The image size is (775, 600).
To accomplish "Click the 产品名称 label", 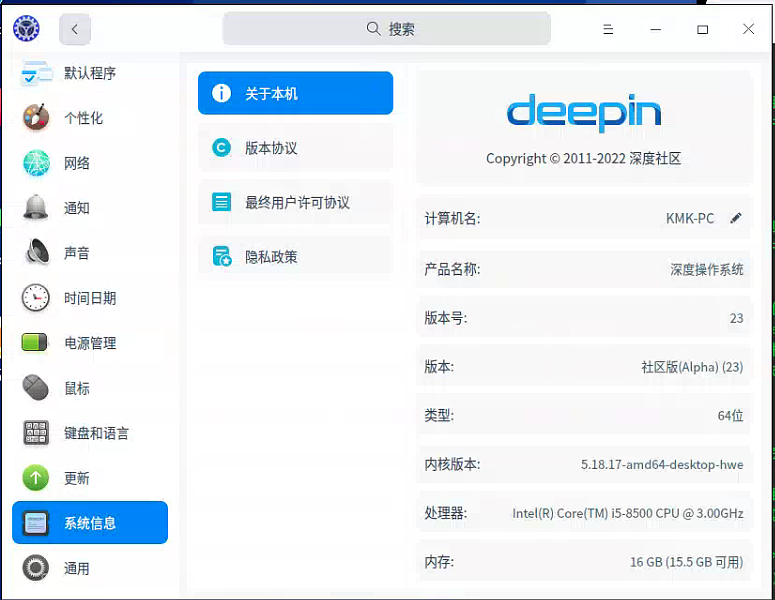I will point(452,269).
